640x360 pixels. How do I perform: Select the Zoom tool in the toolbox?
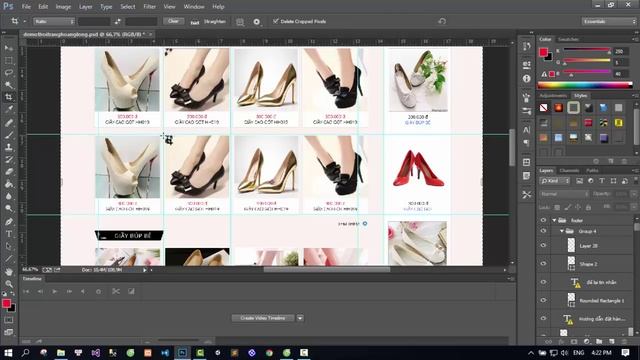(x=9, y=284)
